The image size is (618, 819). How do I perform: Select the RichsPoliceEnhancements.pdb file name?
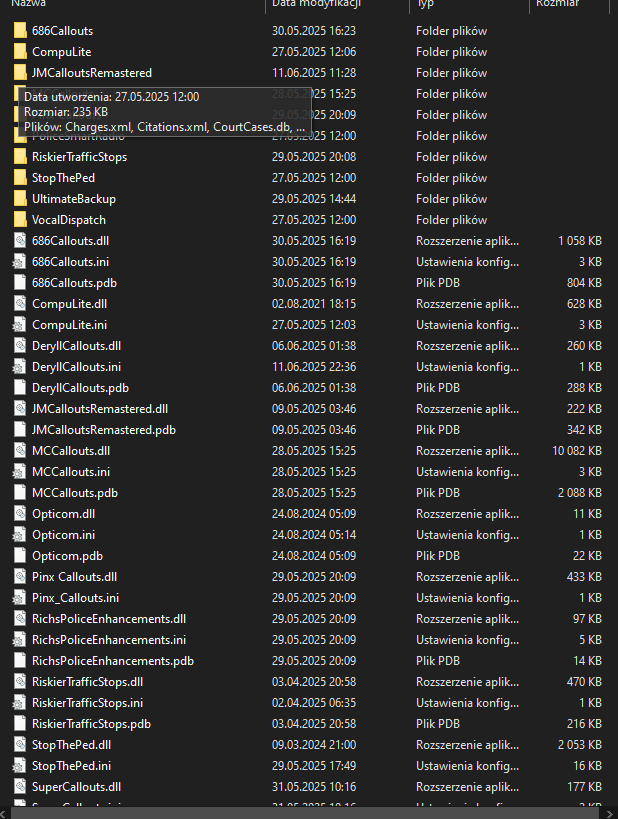[x=113, y=661]
